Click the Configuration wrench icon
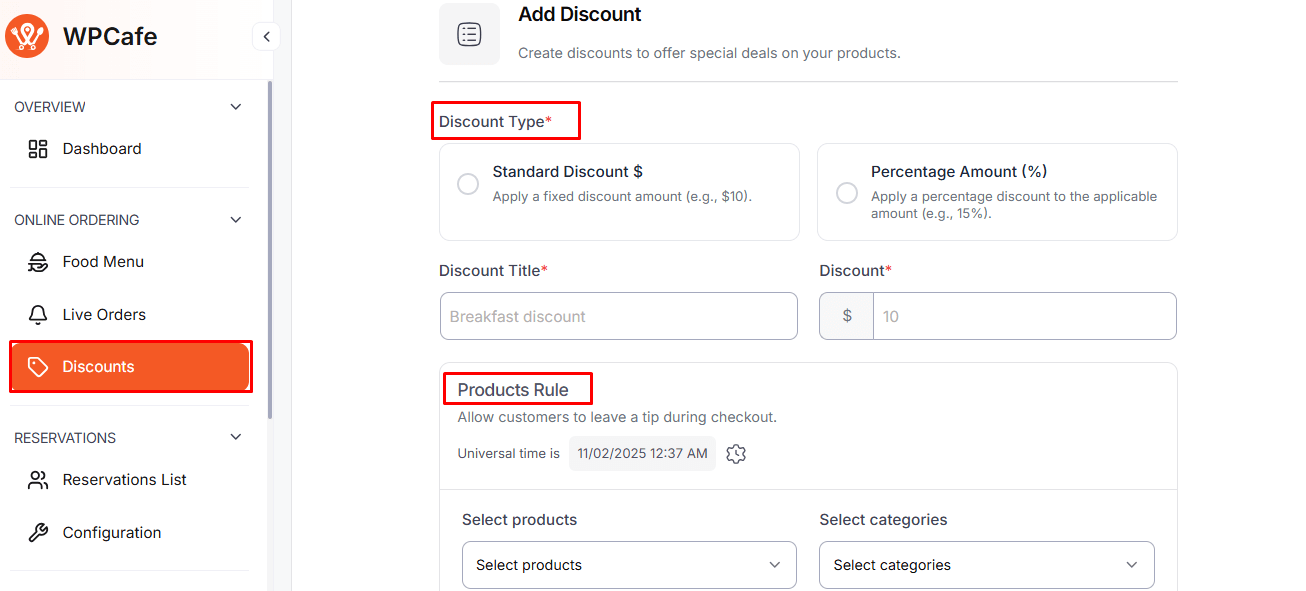Viewport: 1306px width, 591px height. [38, 533]
